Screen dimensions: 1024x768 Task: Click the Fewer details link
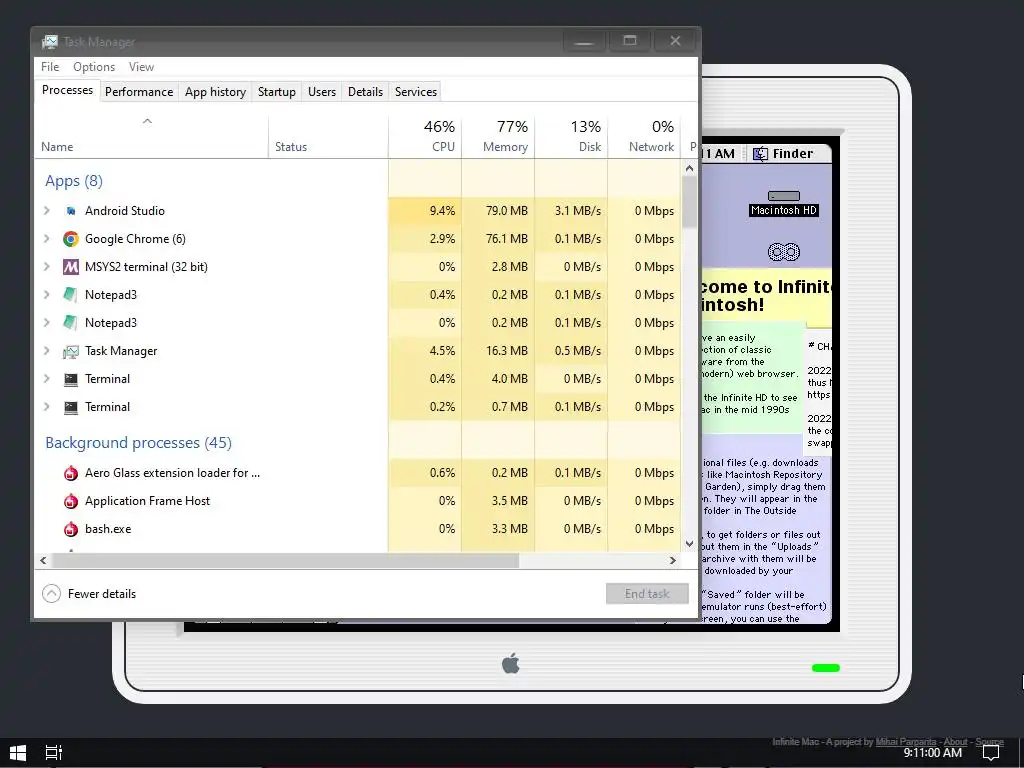tap(102, 594)
